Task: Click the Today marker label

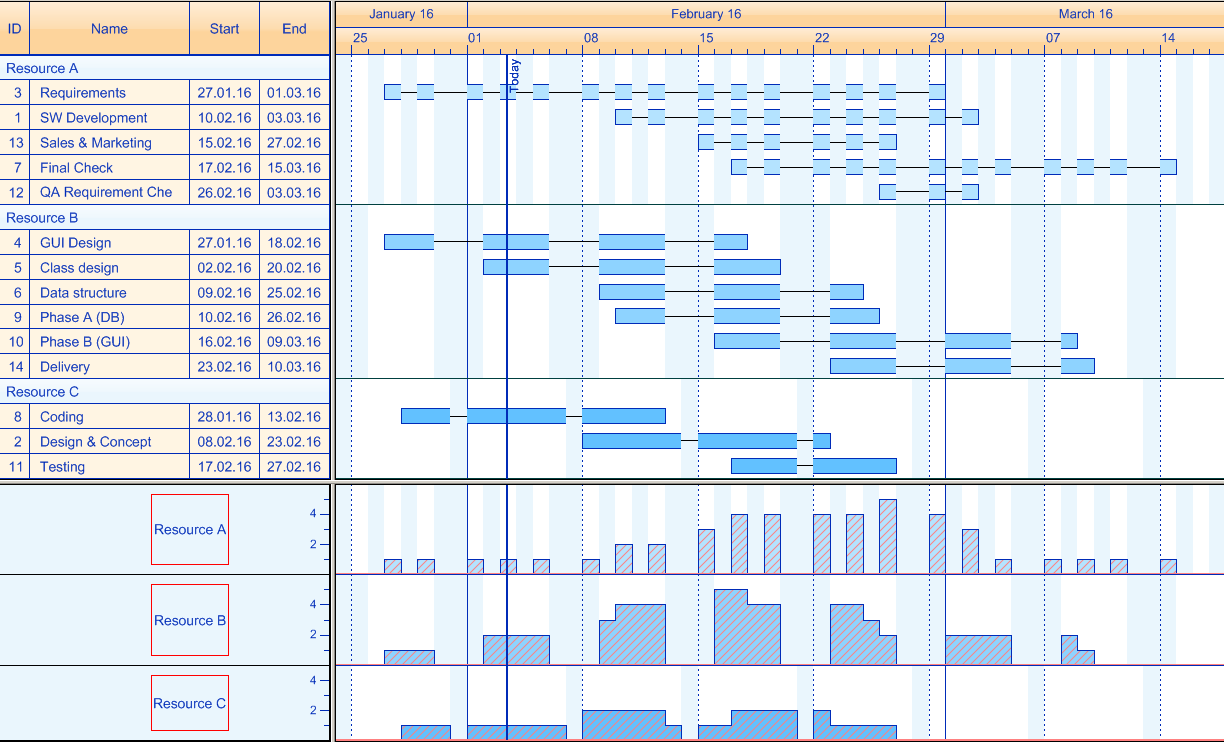Action: tap(514, 77)
